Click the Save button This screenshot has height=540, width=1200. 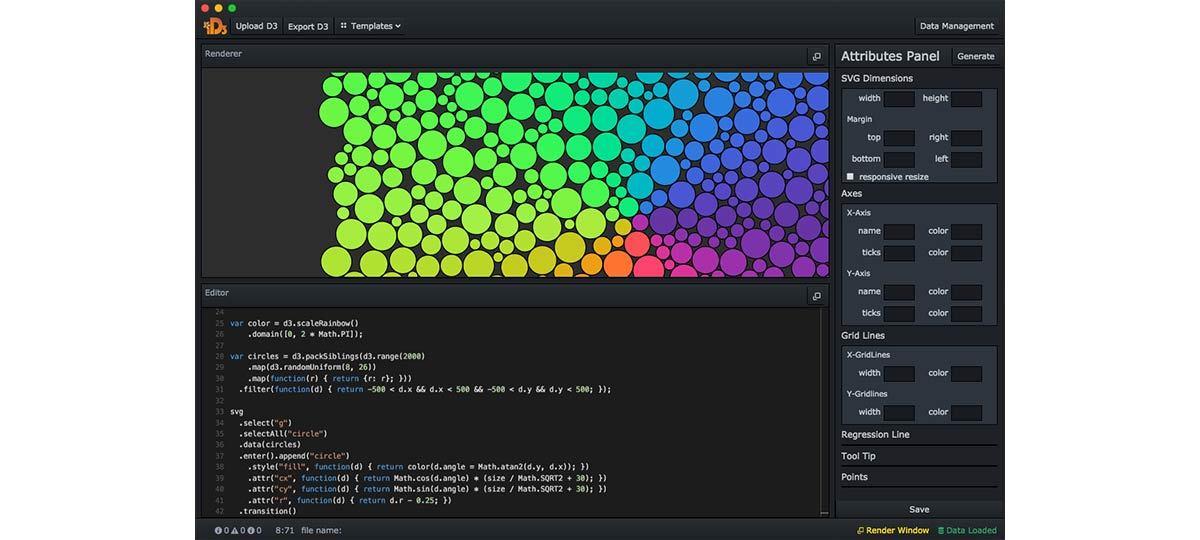(x=918, y=509)
